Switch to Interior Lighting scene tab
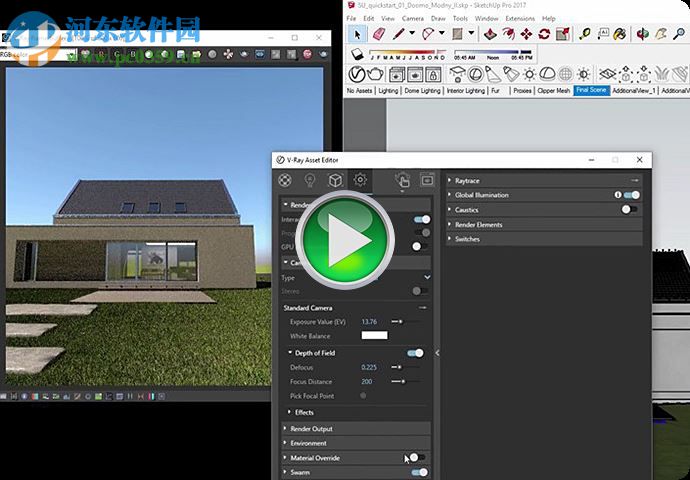The height and width of the screenshot is (480, 690). tap(466, 91)
